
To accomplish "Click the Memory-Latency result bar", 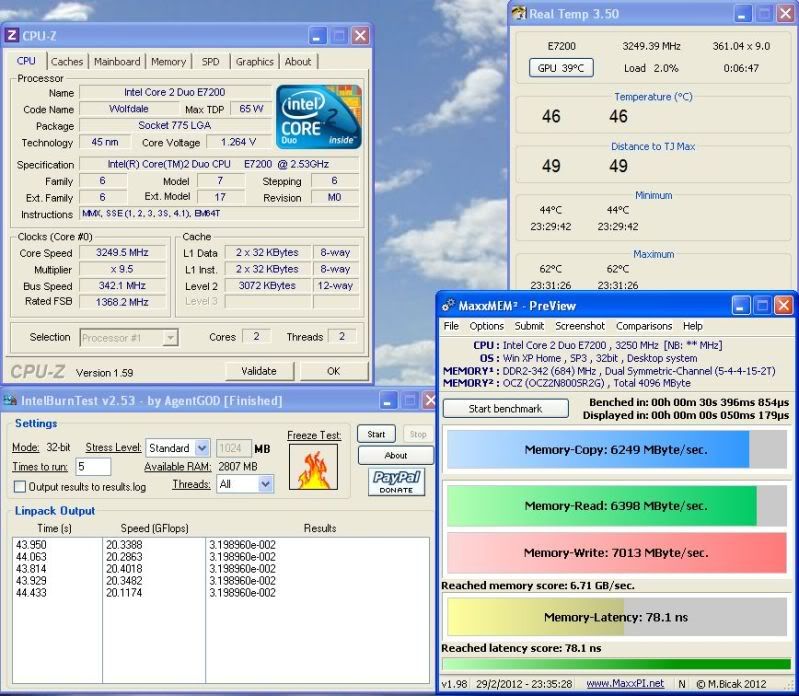I will click(617, 617).
